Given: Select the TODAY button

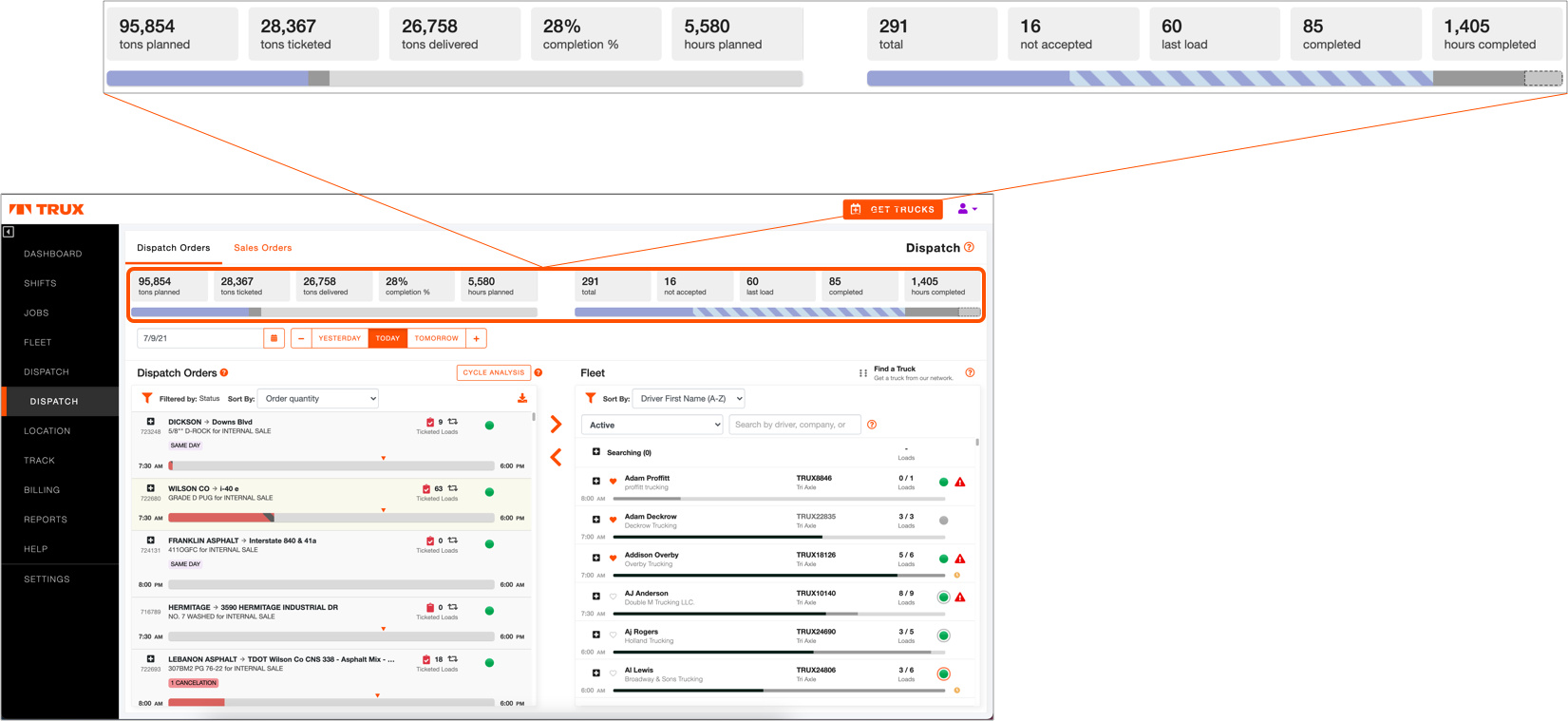Looking at the screenshot, I should [x=387, y=338].
